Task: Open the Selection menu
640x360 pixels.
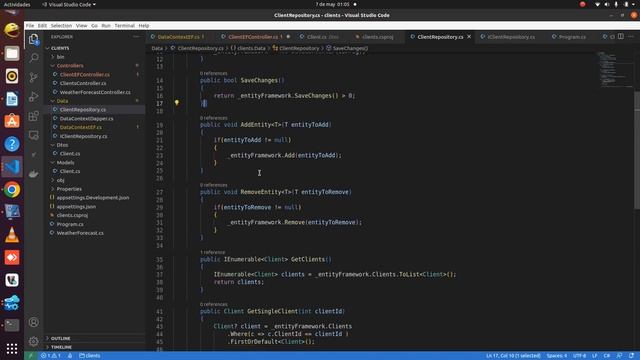Action: (x=61, y=25)
